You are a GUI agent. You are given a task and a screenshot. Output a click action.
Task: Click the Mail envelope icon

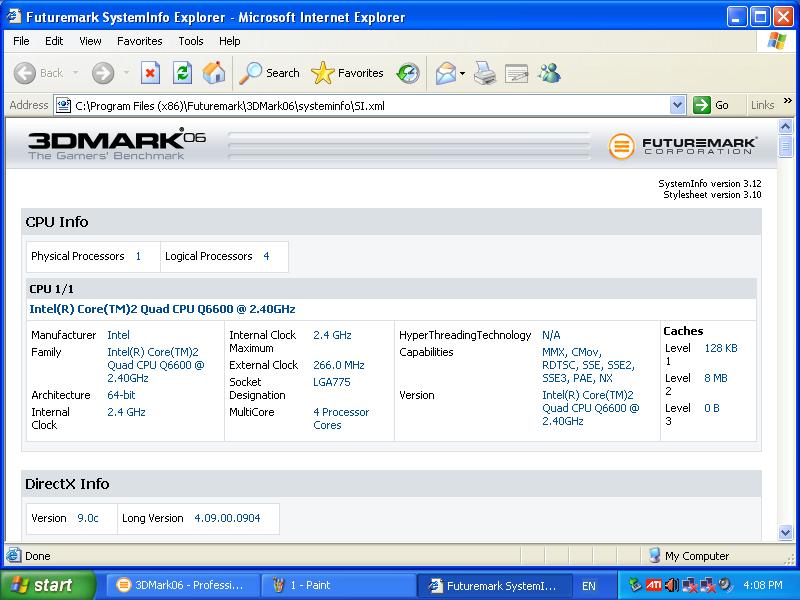click(445, 73)
